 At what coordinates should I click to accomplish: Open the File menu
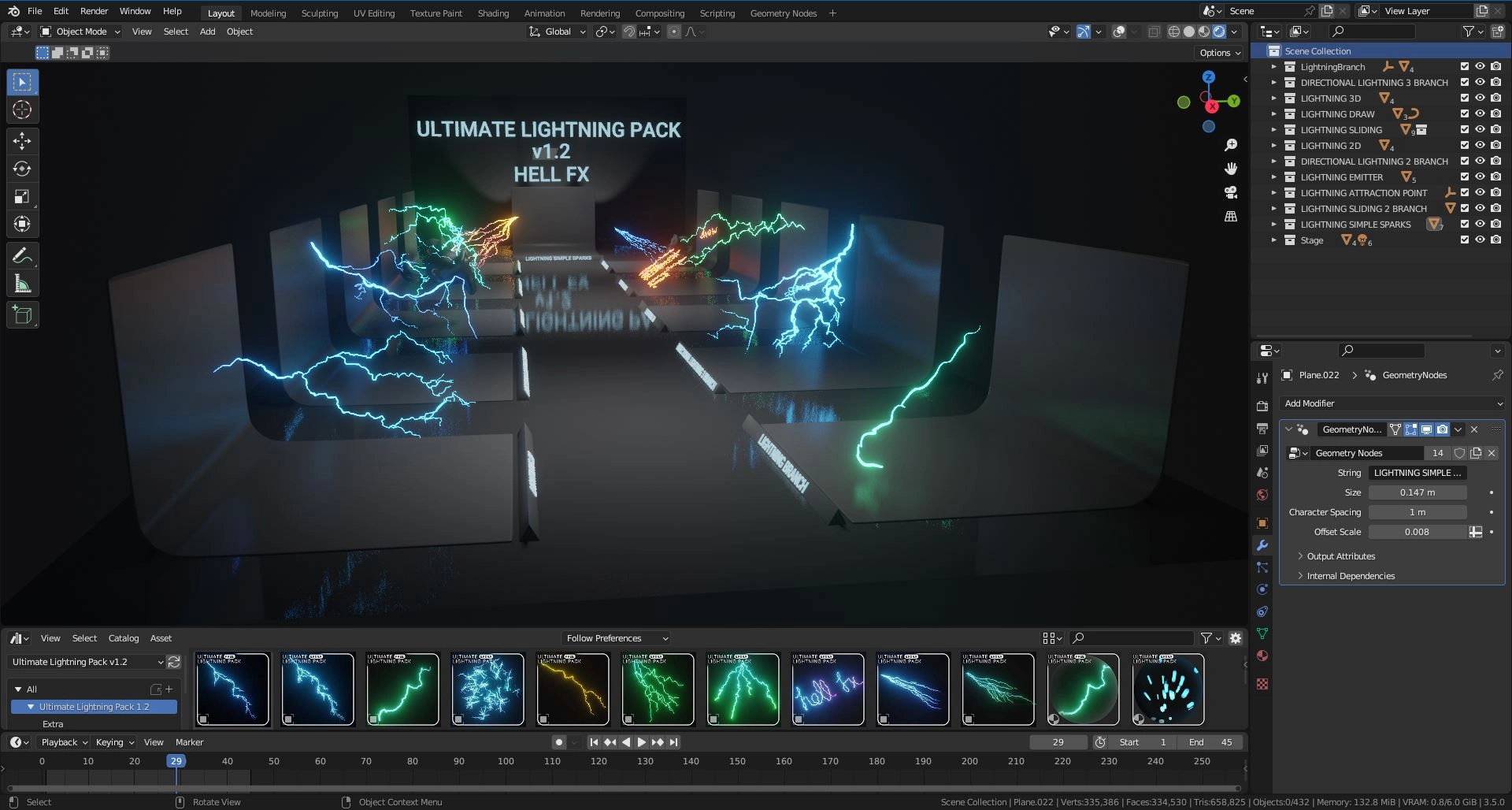[35, 11]
